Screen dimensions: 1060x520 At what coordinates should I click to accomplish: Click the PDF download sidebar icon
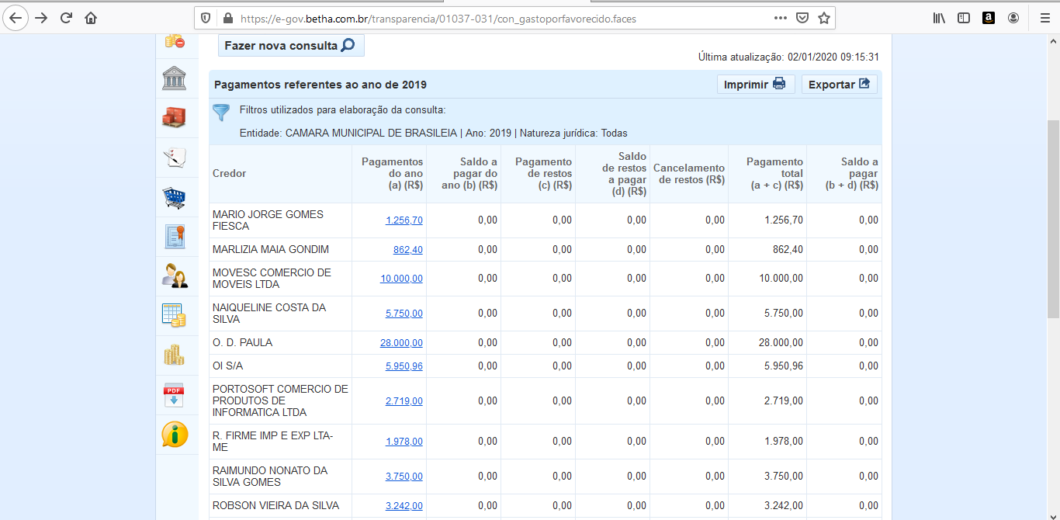click(174, 395)
